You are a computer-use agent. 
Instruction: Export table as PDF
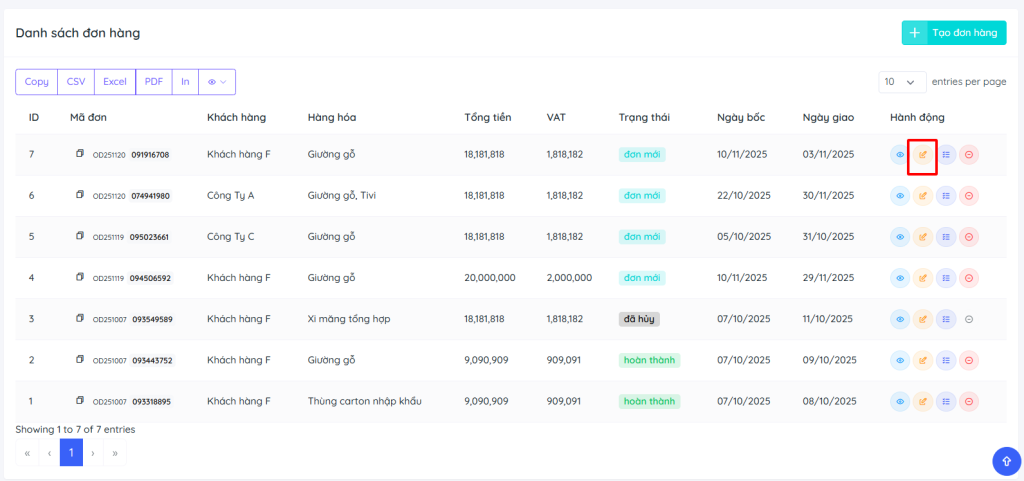click(154, 82)
